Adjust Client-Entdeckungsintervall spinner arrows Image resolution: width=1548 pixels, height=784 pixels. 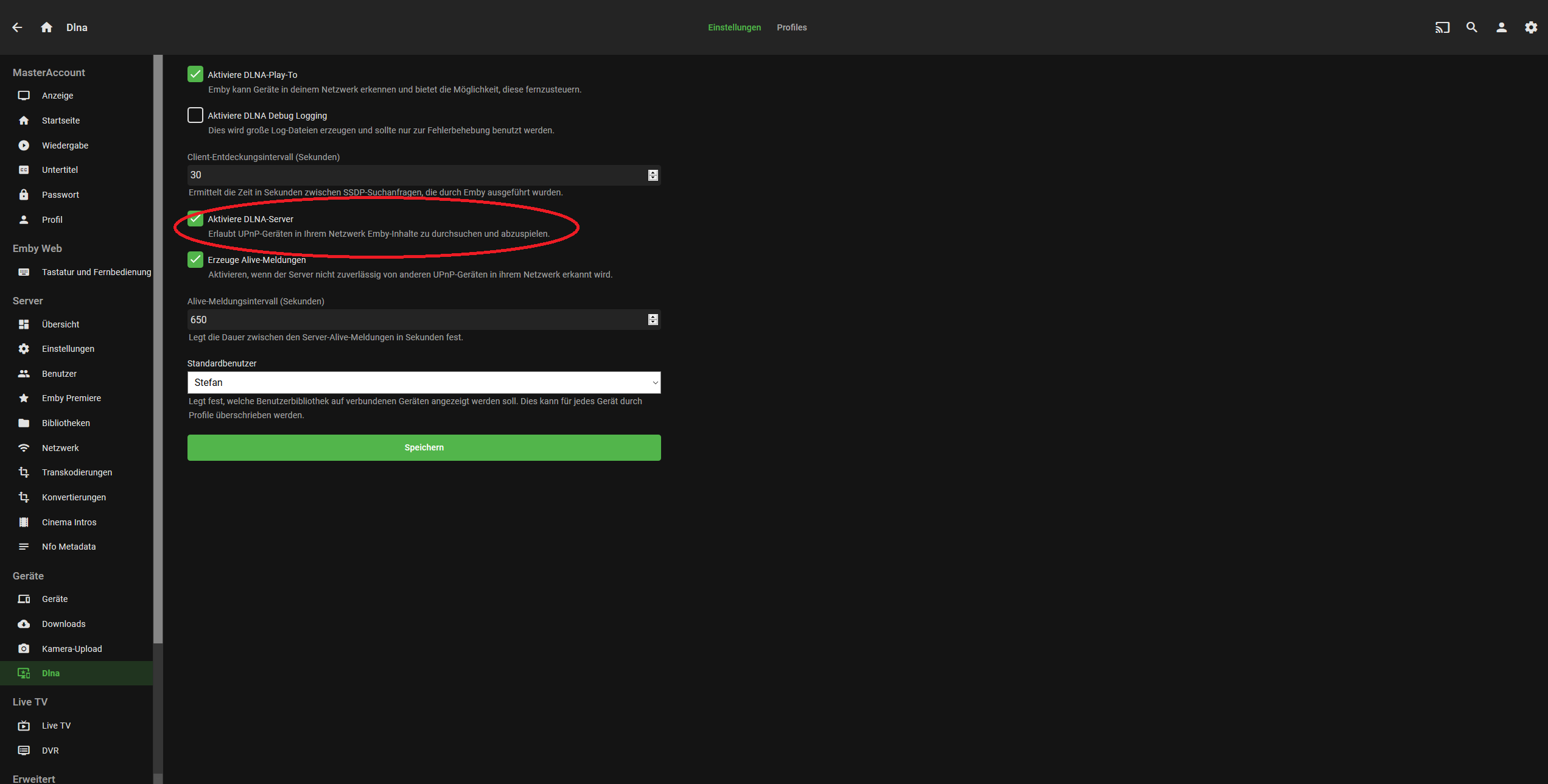[653, 175]
